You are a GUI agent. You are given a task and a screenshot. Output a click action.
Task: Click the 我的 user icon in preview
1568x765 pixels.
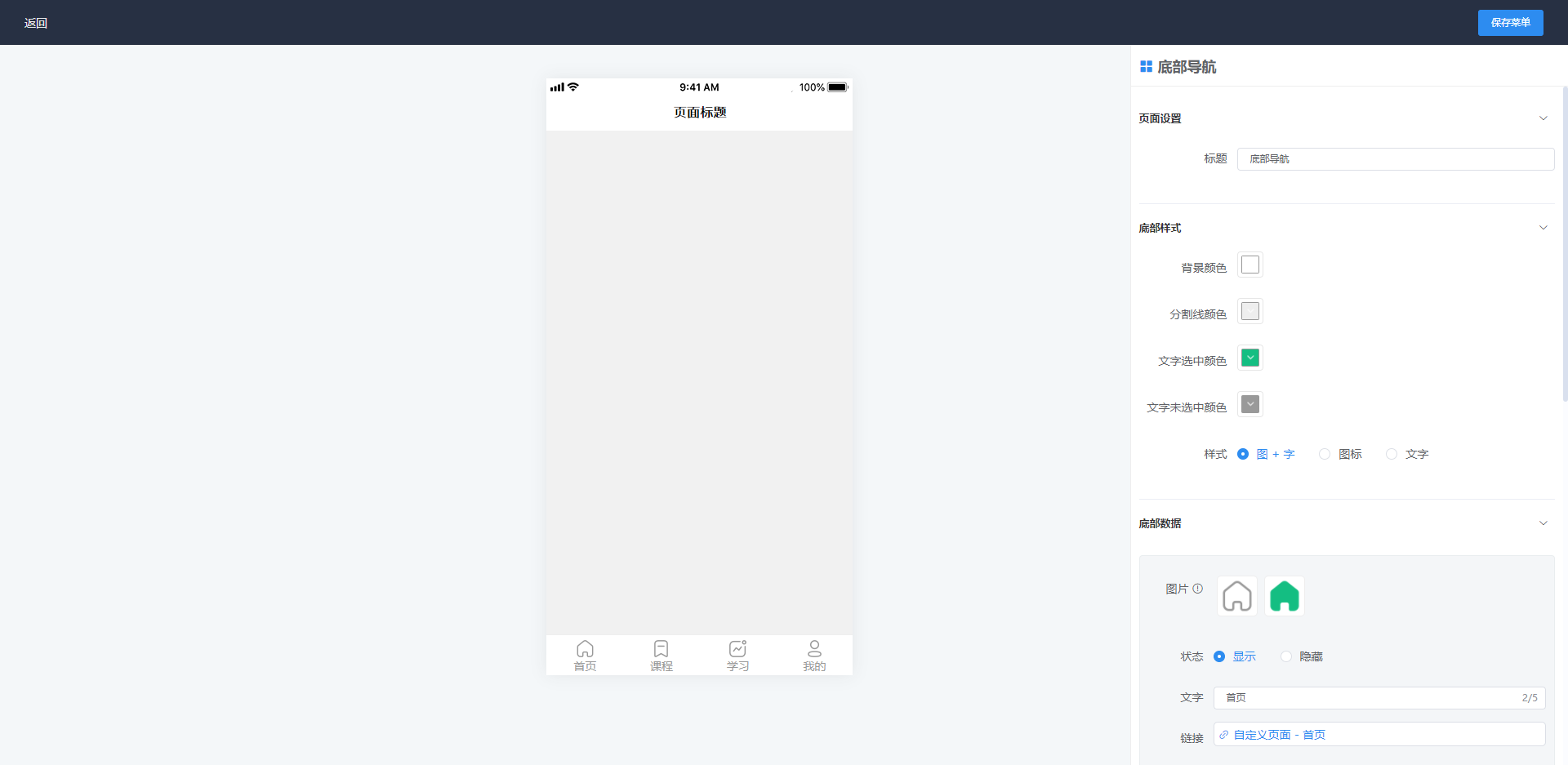pyautogui.click(x=814, y=648)
